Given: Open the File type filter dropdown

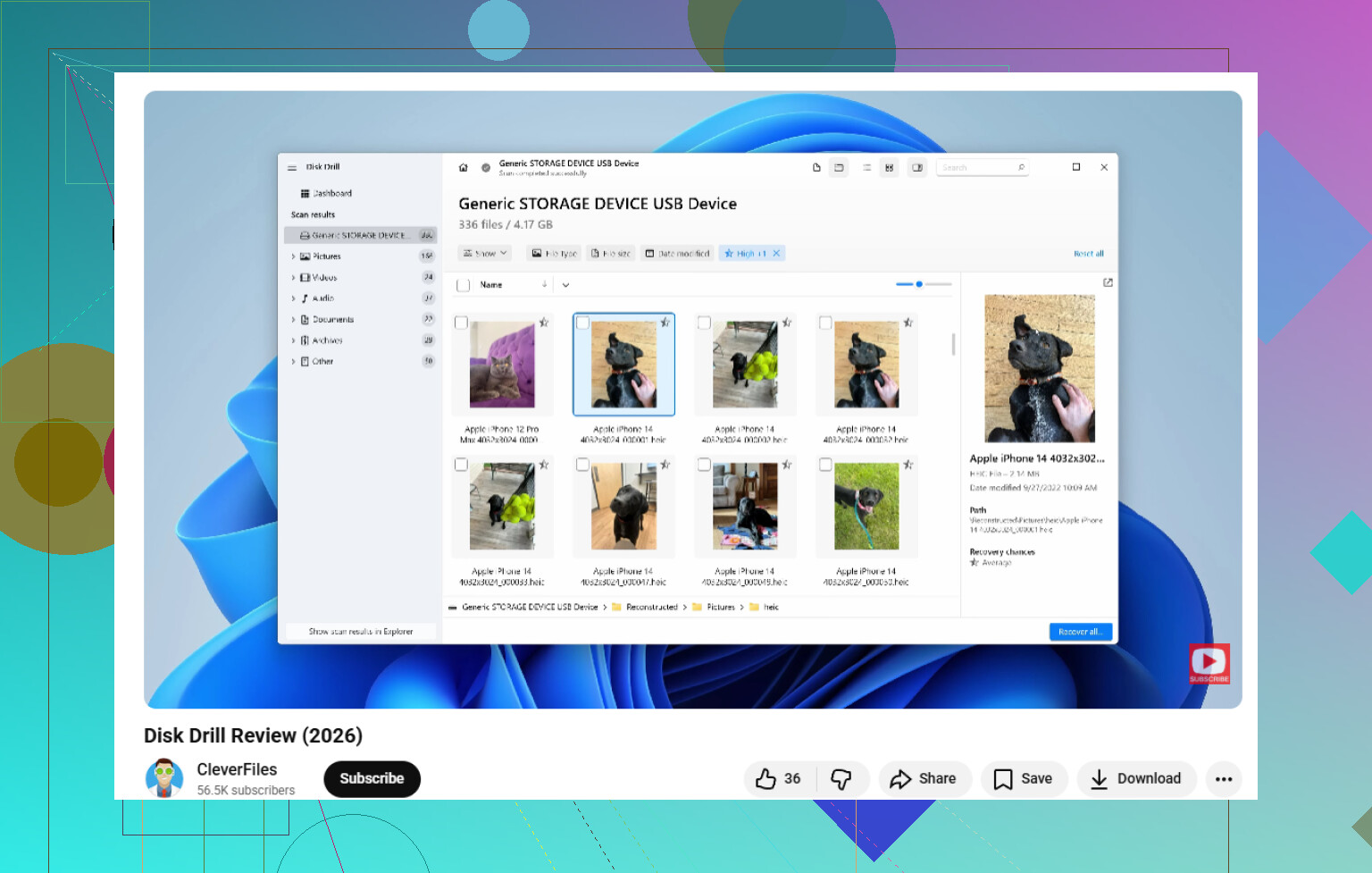Looking at the screenshot, I should tap(554, 254).
